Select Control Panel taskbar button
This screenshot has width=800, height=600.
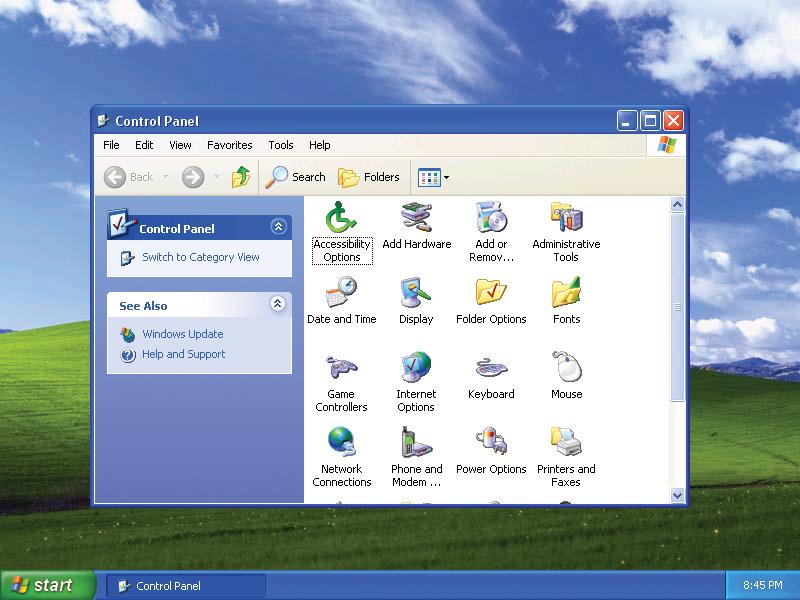tap(186, 586)
